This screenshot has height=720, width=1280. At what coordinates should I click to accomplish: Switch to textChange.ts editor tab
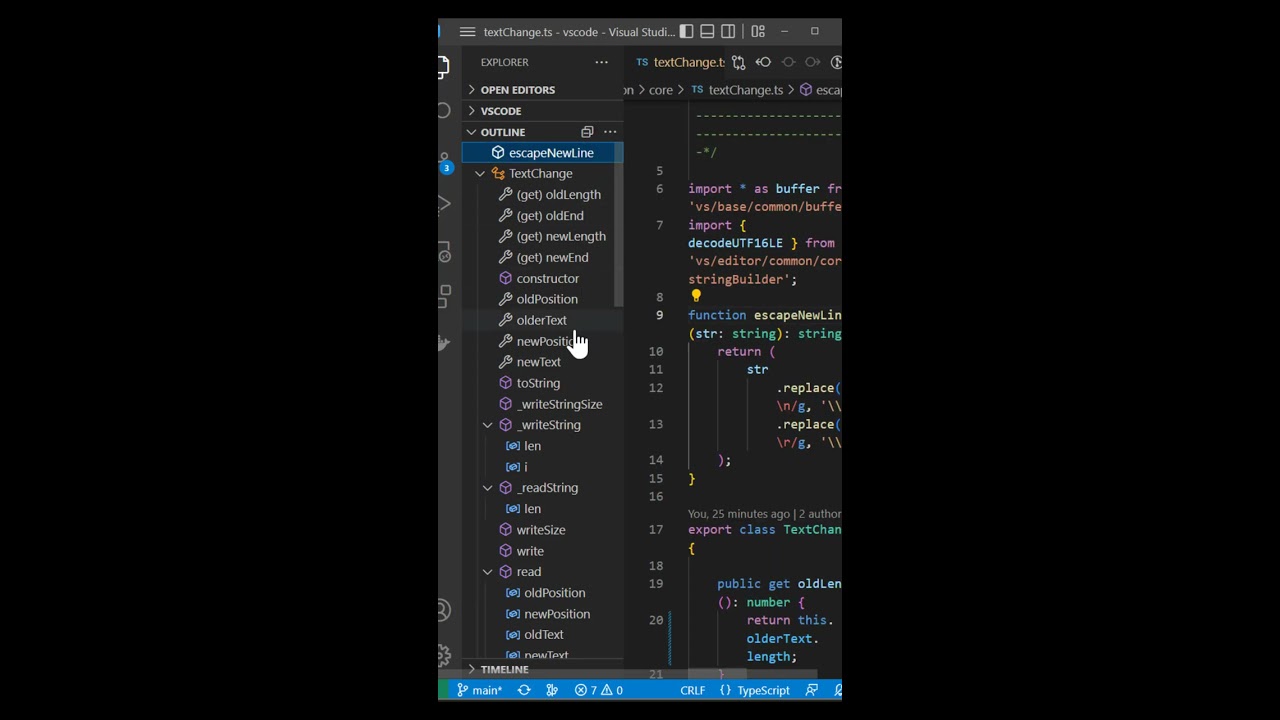(680, 62)
